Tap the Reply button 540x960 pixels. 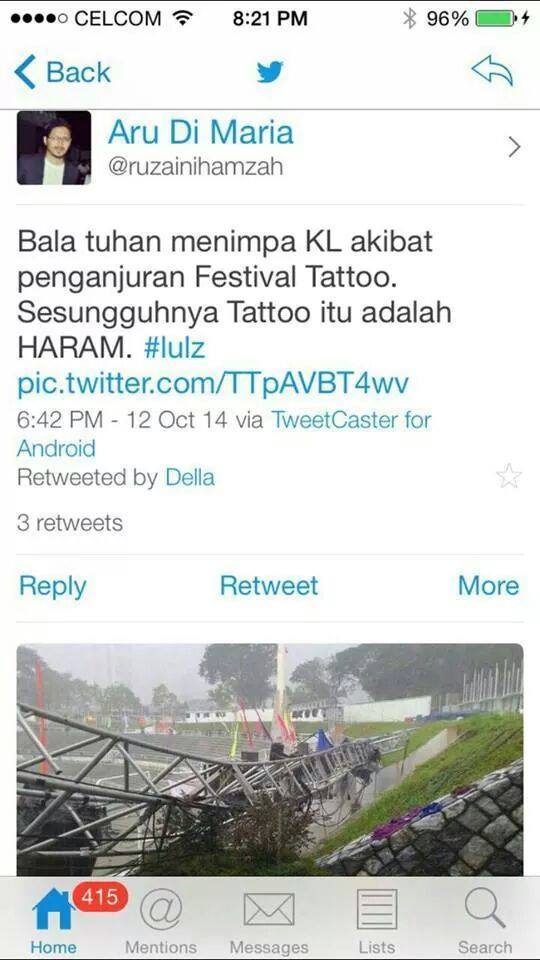click(x=53, y=587)
